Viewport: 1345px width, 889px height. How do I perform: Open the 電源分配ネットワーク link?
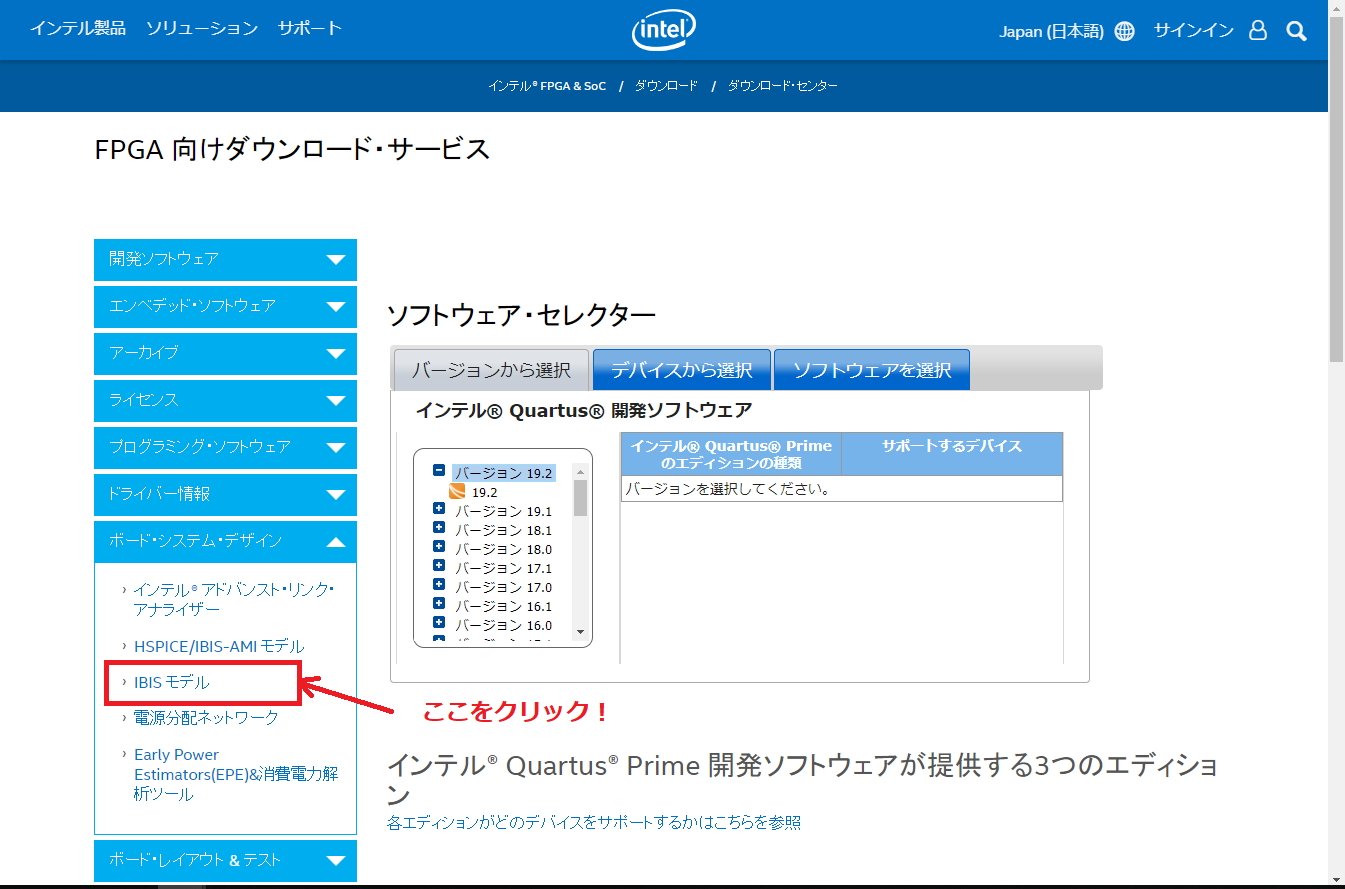[206, 718]
